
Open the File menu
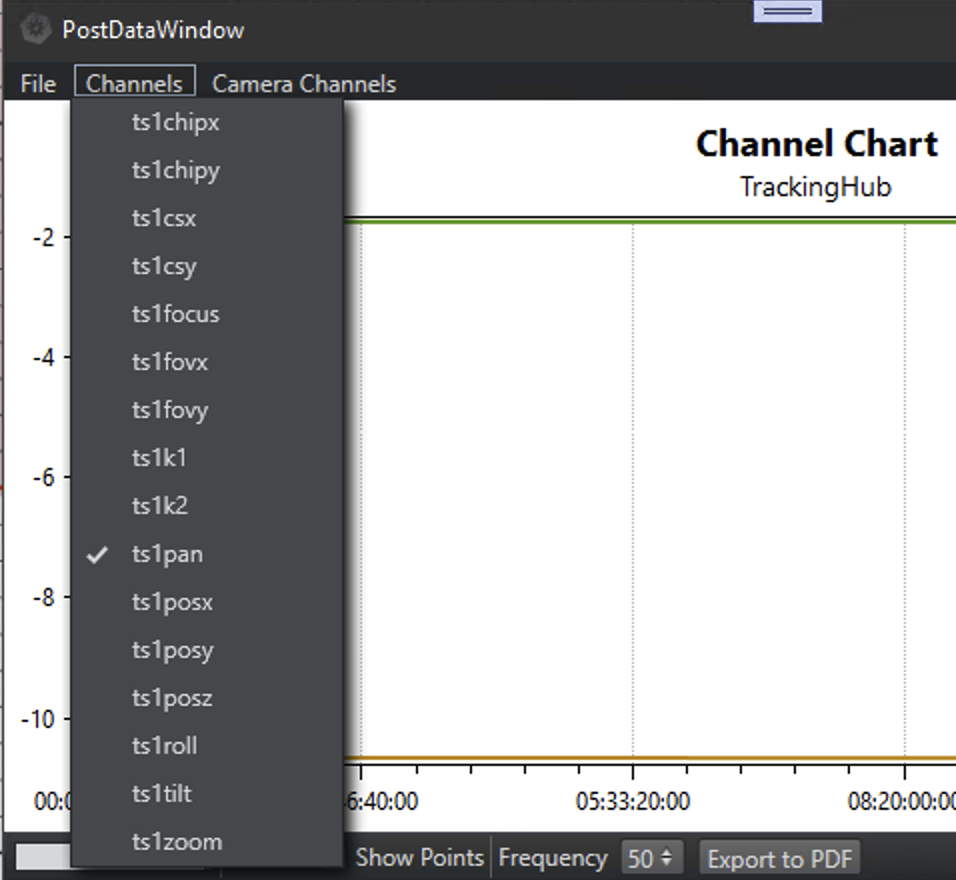(x=38, y=84)
